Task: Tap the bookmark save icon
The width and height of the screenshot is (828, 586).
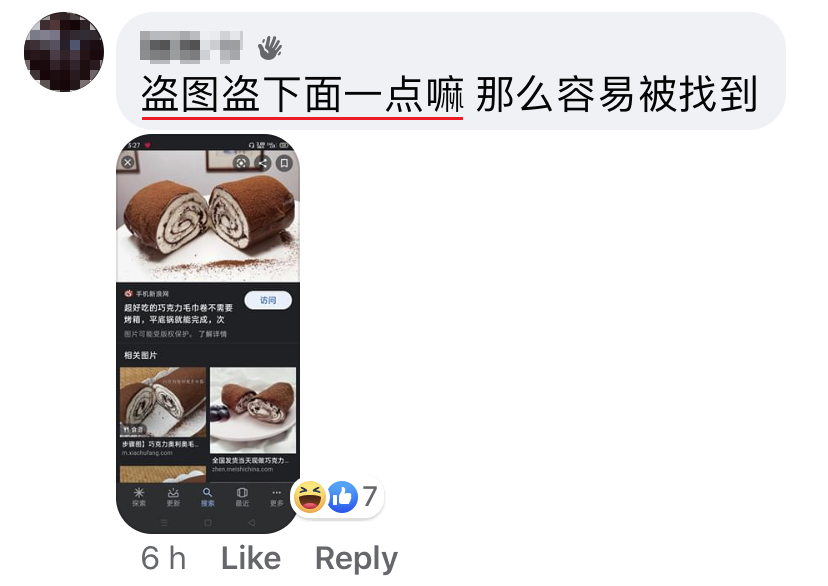Action: [x=284, y=163]
